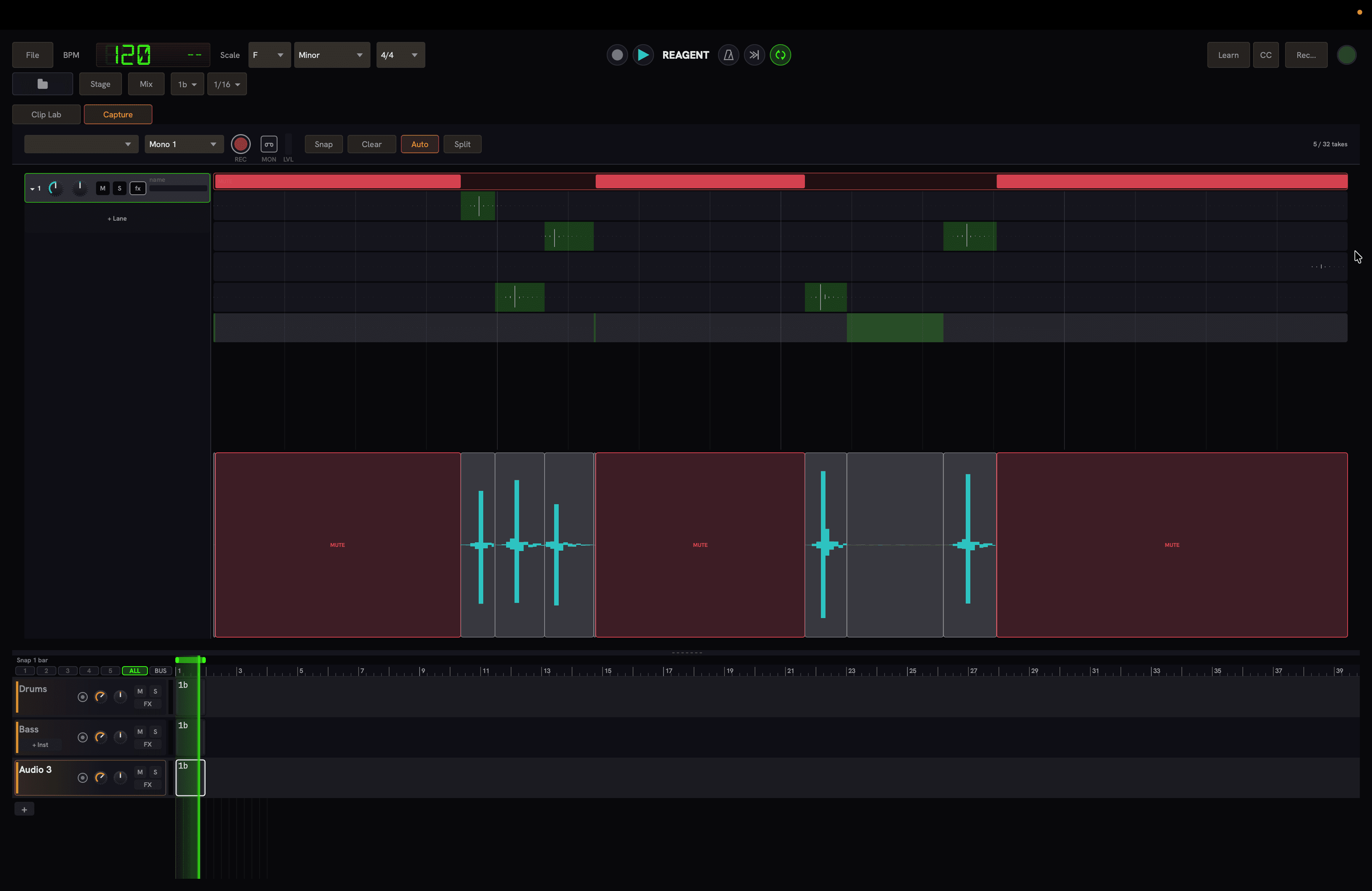The image size is (1372, 891).
Task: Solo the Audio 3 track
Action: [155, 772]
